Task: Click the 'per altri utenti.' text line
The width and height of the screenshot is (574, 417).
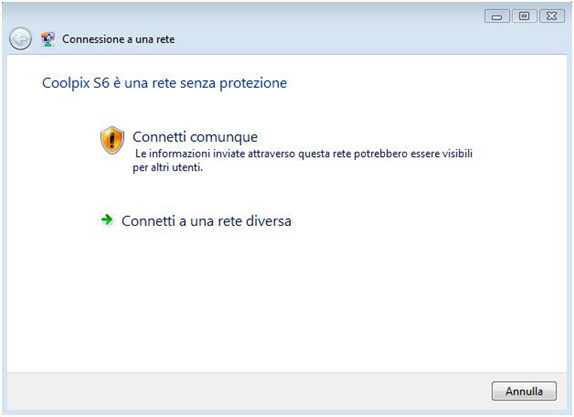Action: pyautogui.click(x=168, y=167)
